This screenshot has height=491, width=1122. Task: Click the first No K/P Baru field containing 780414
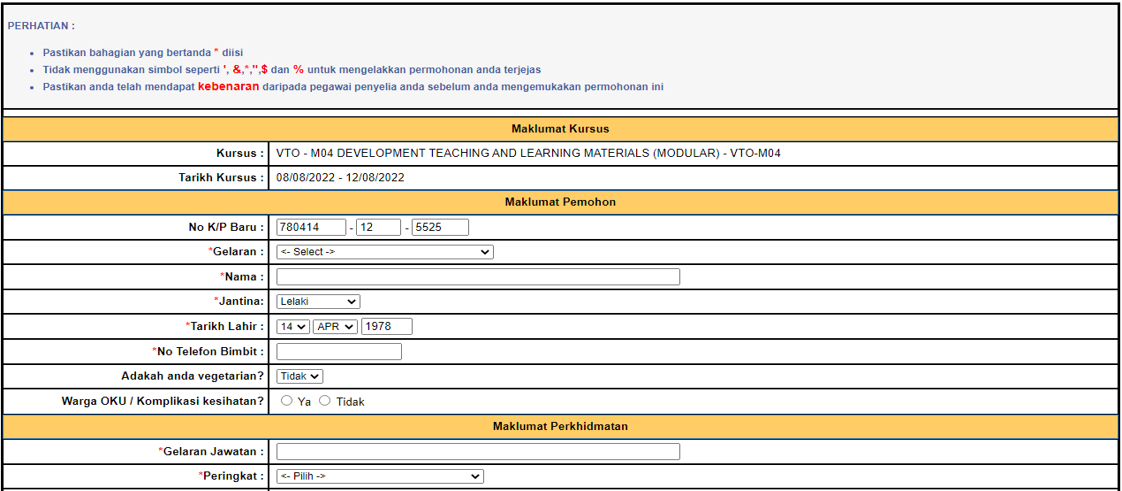tap(311, 227)
